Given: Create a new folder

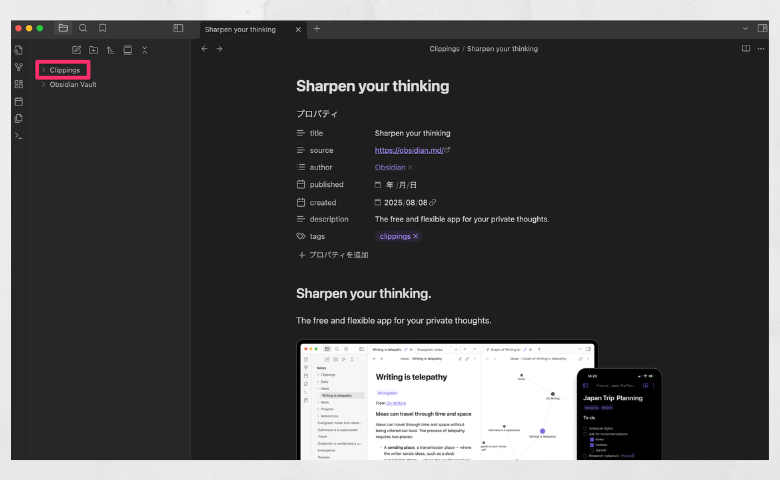Looking at the screenshot, I should coord(94,50).
